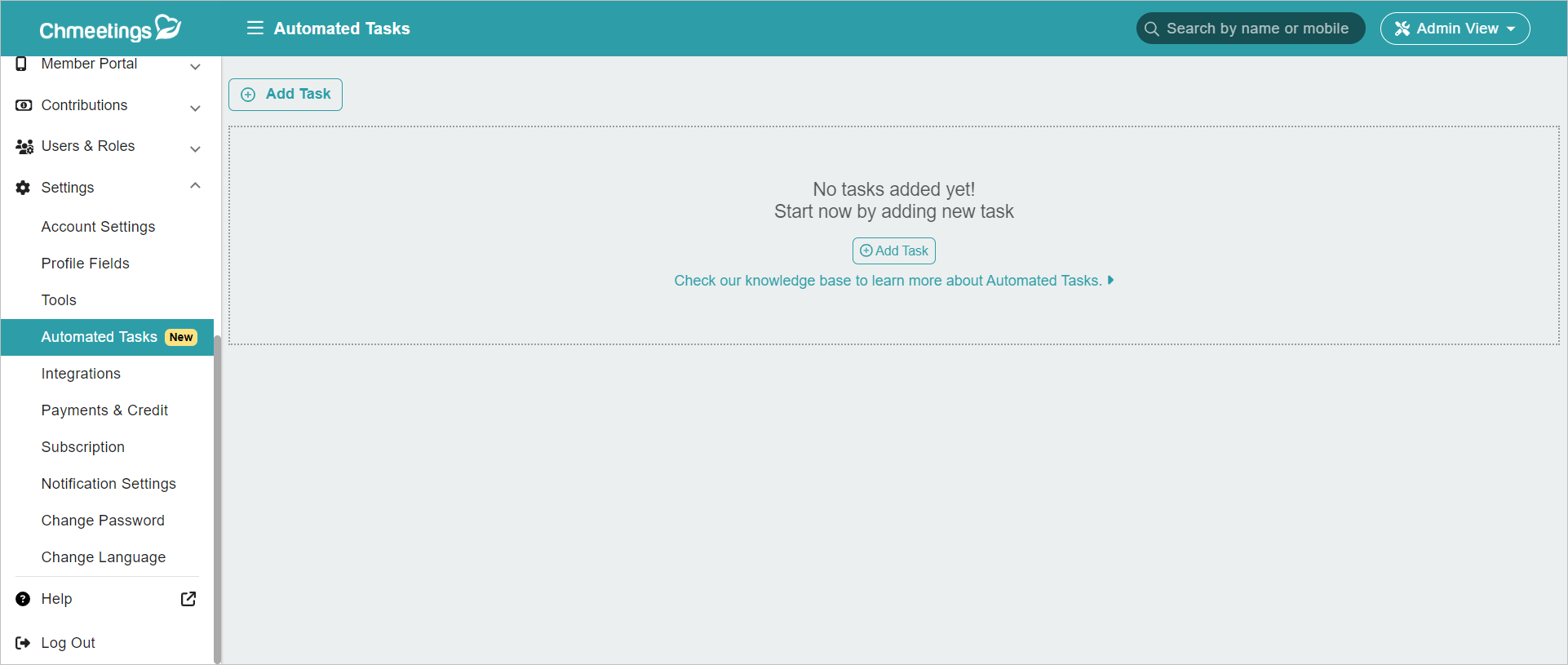Viewport: 1568px width, 665px height.
Task: Focus the Search by name or mobile field
Action: click(1250, 29)
